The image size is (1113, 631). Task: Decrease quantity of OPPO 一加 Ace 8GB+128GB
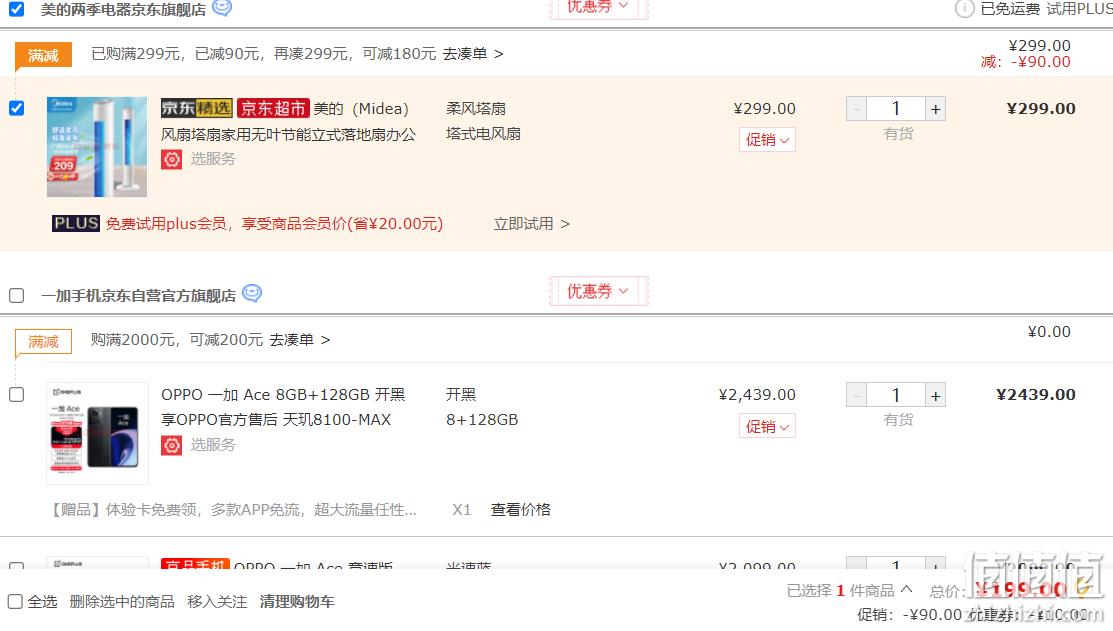(856, 395)
